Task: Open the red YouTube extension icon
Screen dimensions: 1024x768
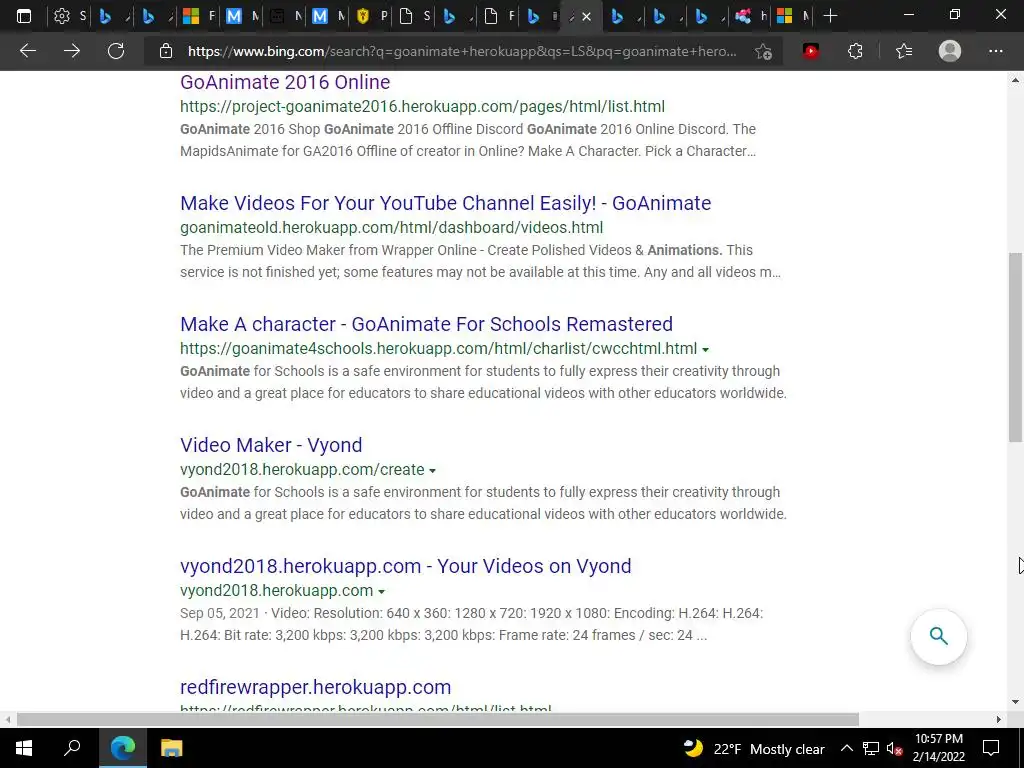Action: pyautogui.click(x=810, y=51)
